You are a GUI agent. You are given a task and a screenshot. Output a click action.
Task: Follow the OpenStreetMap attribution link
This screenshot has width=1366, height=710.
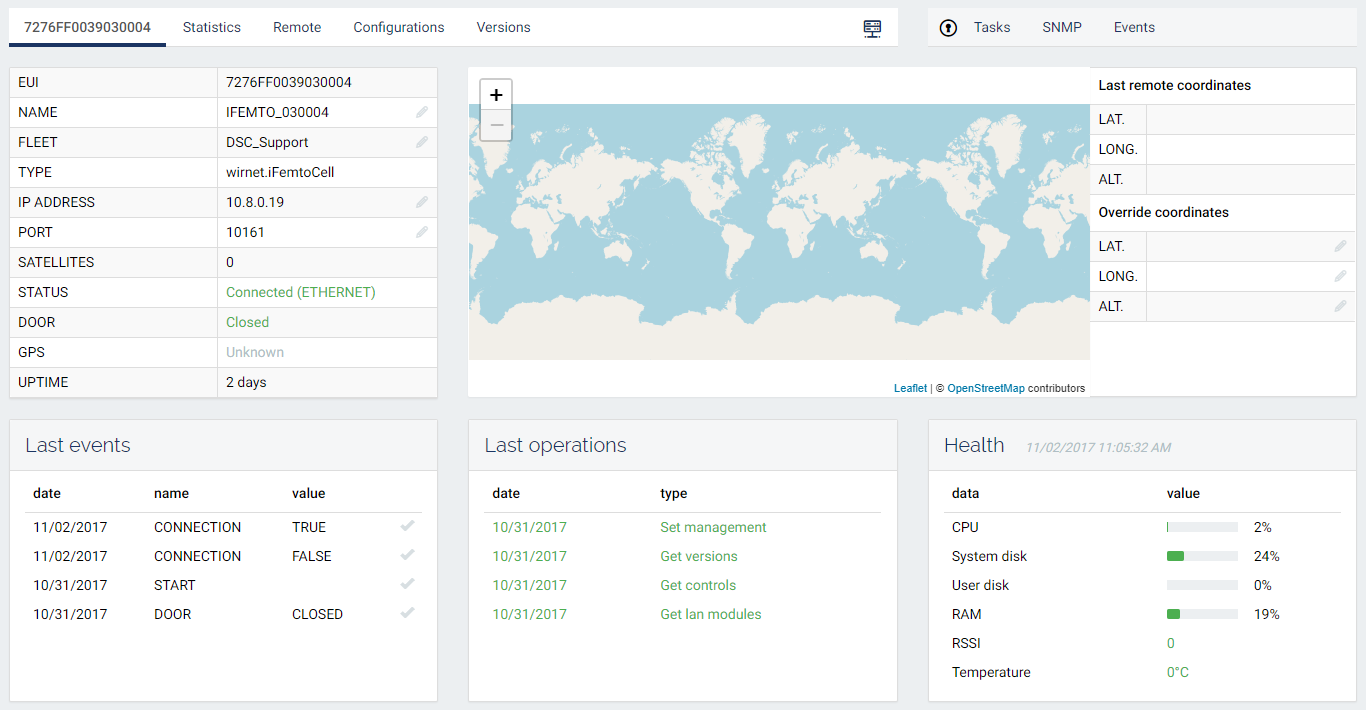point(985,388)
